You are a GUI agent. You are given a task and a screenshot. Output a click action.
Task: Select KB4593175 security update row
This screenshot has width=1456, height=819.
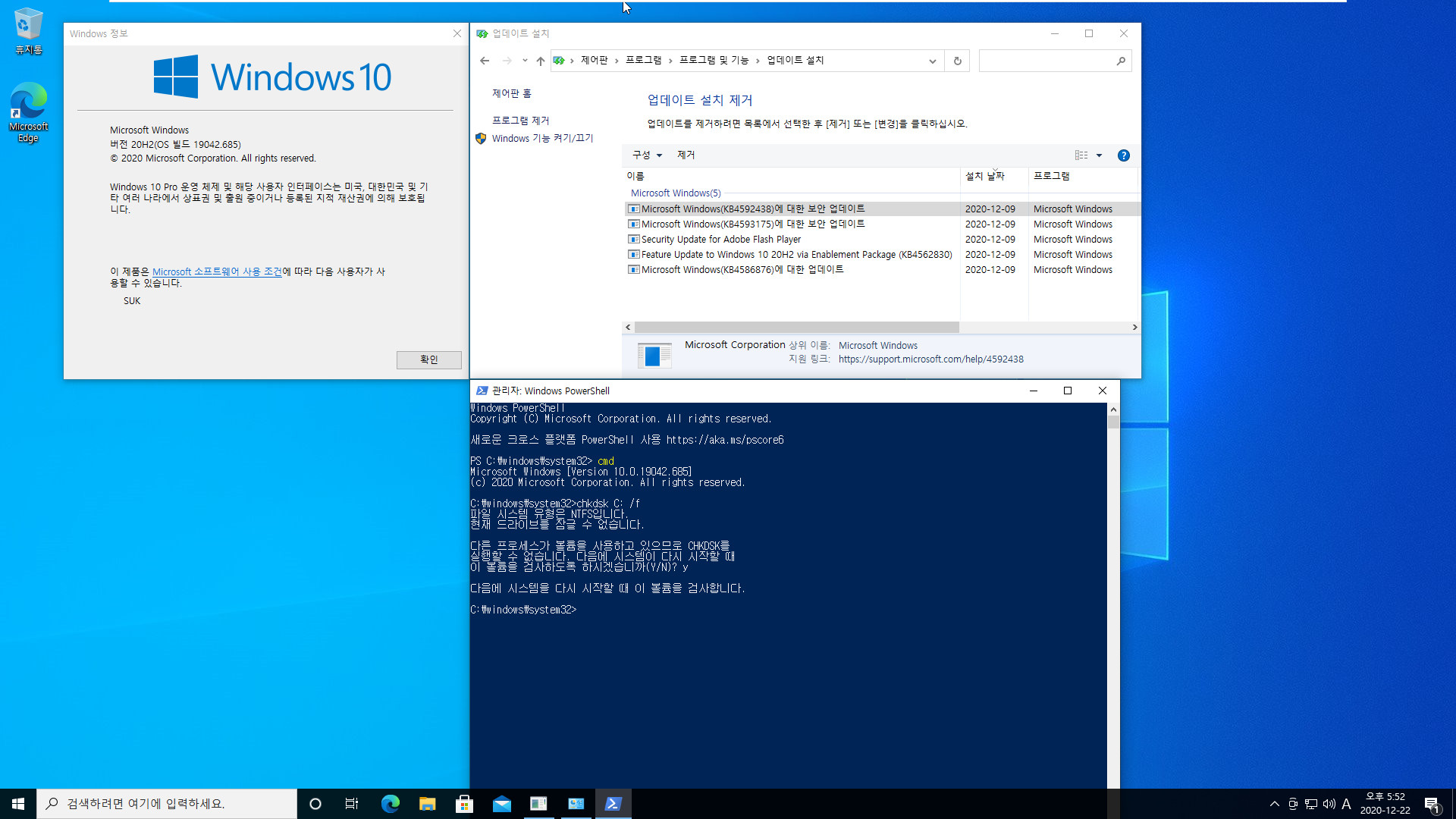point(882,224)
